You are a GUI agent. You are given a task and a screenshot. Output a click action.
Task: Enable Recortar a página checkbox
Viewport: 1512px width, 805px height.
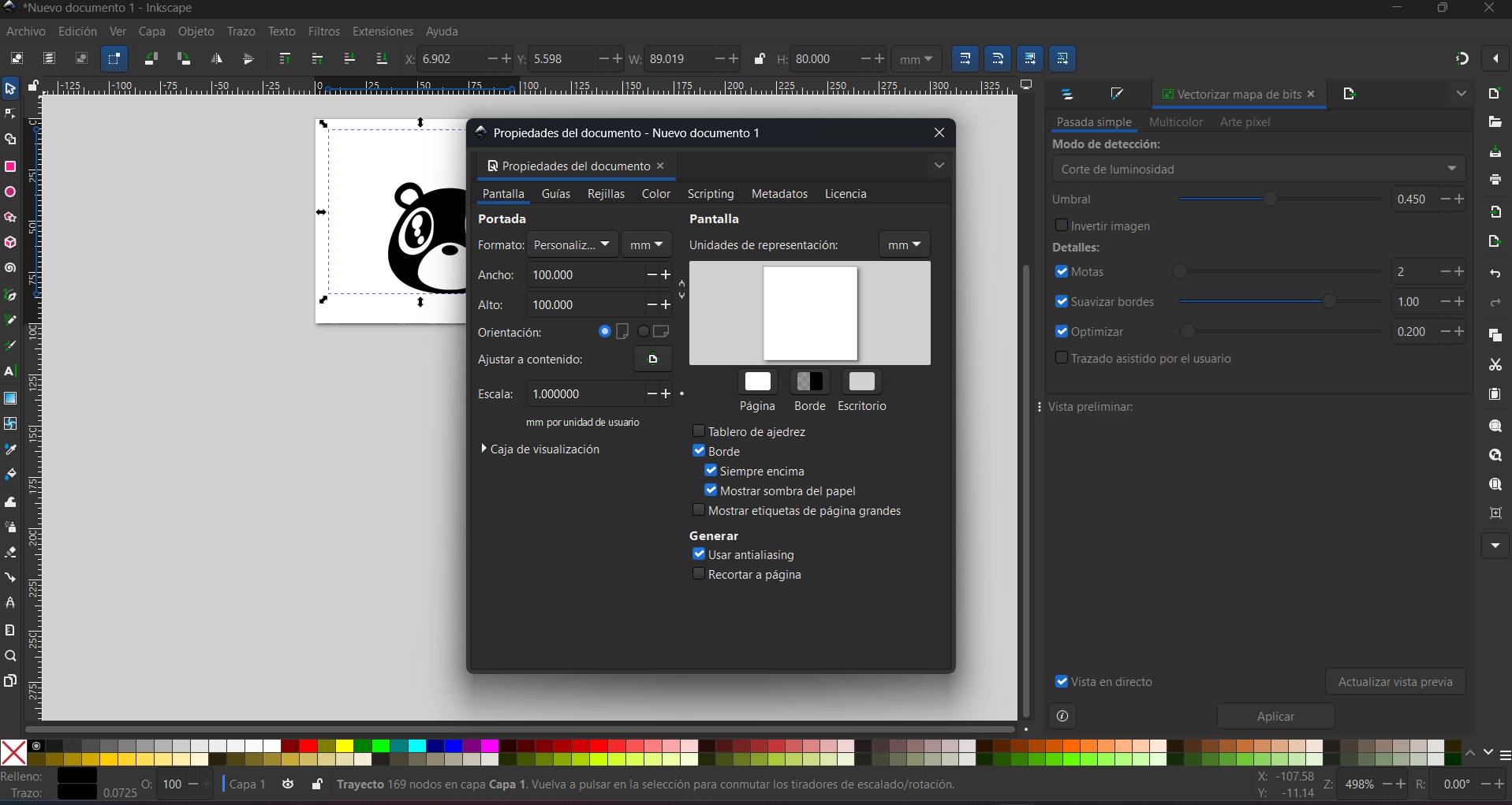coord(699,574)
